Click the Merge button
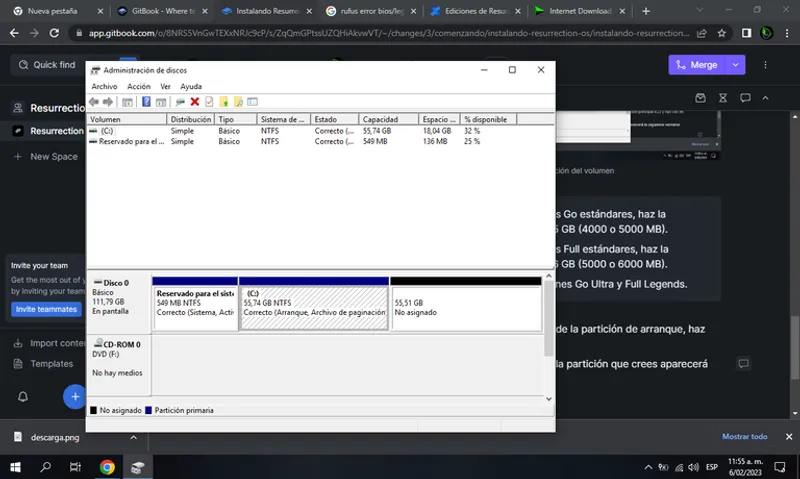 tap(696, 64)
